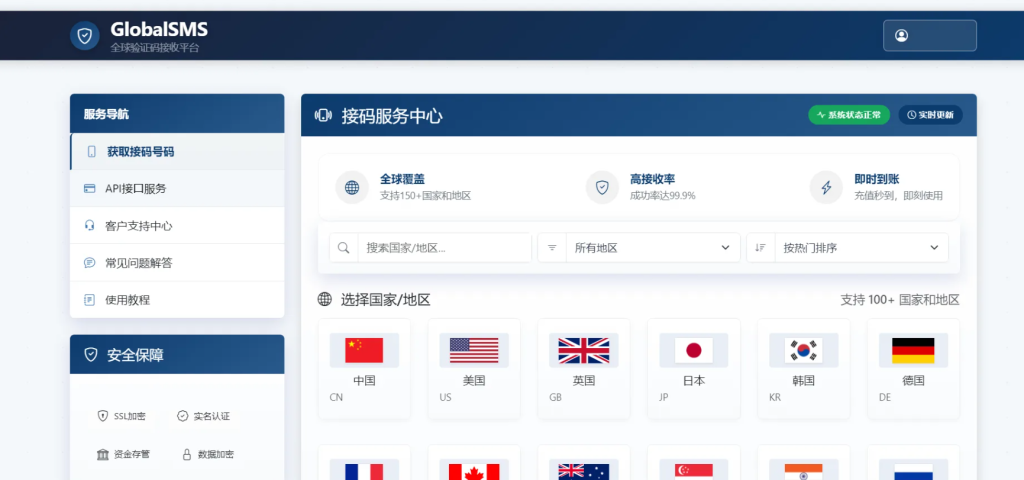
Task: Go to 客户支持中心
Action: [177, 226]
